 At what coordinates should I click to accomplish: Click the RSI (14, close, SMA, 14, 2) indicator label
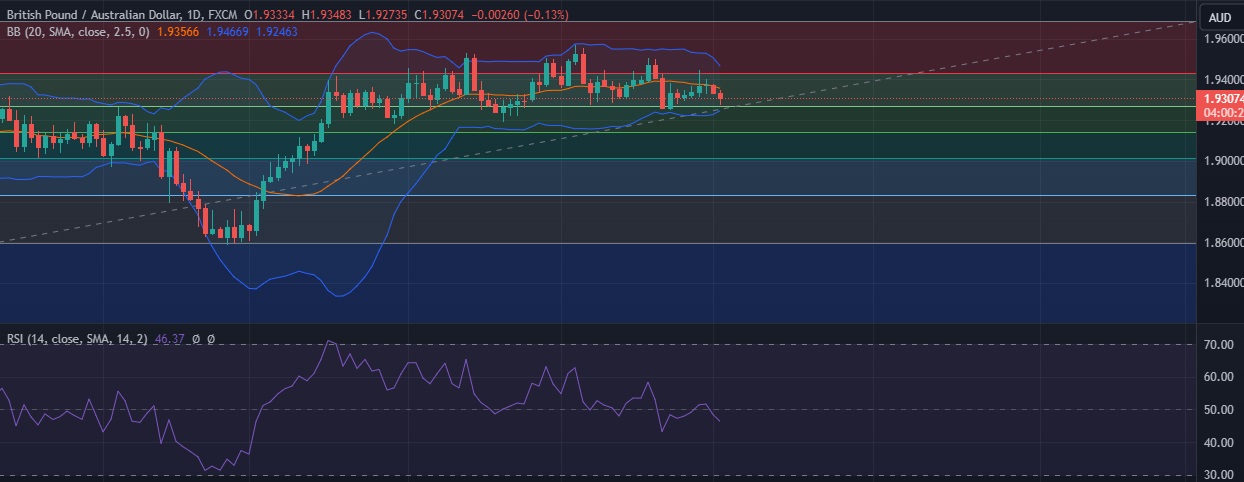(x=76, y=339)
